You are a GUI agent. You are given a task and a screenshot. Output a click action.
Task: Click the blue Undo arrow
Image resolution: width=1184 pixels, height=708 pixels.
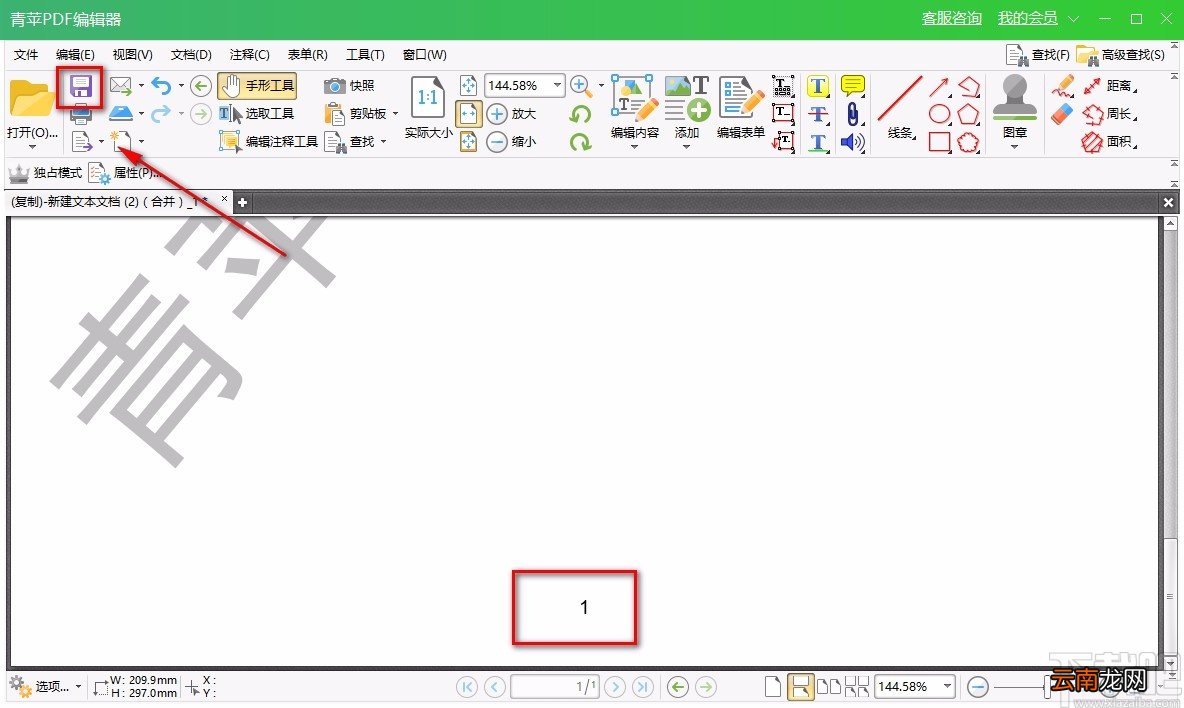pos(161,85)
